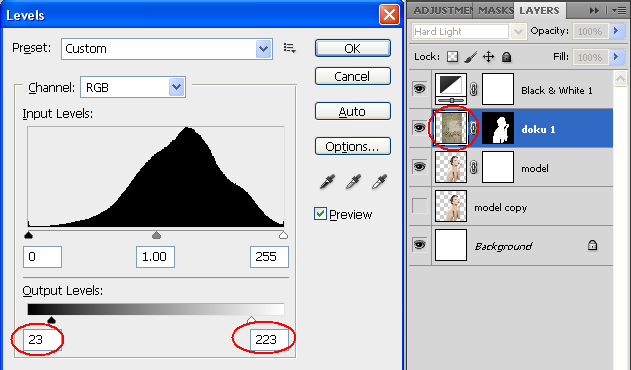This screenshot has width=631, height=370.
Task: Click the Opacity 100% field
Action: click(590, 31)
